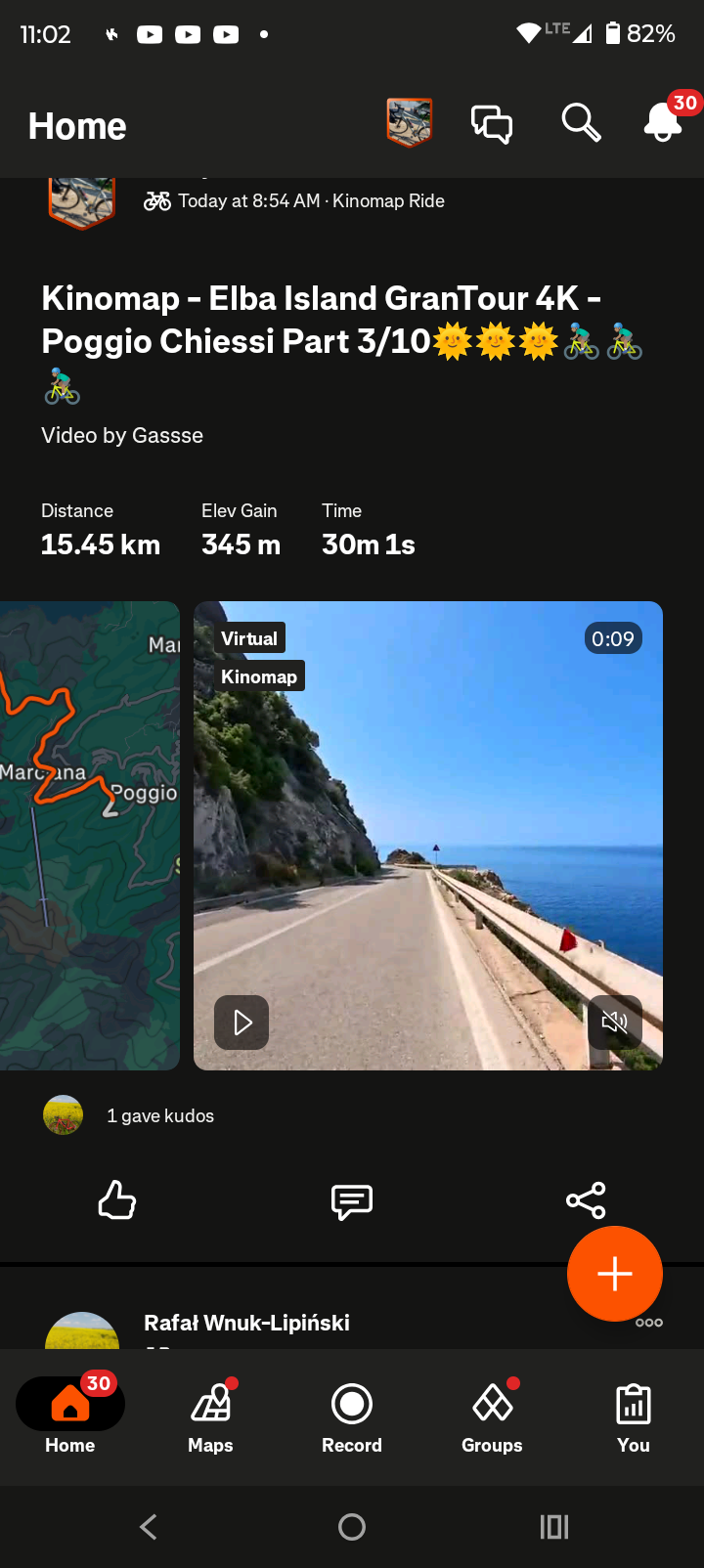704x1568 pixels.
Task: Open the route map thumbnail
Action: [x=90, y=836]
